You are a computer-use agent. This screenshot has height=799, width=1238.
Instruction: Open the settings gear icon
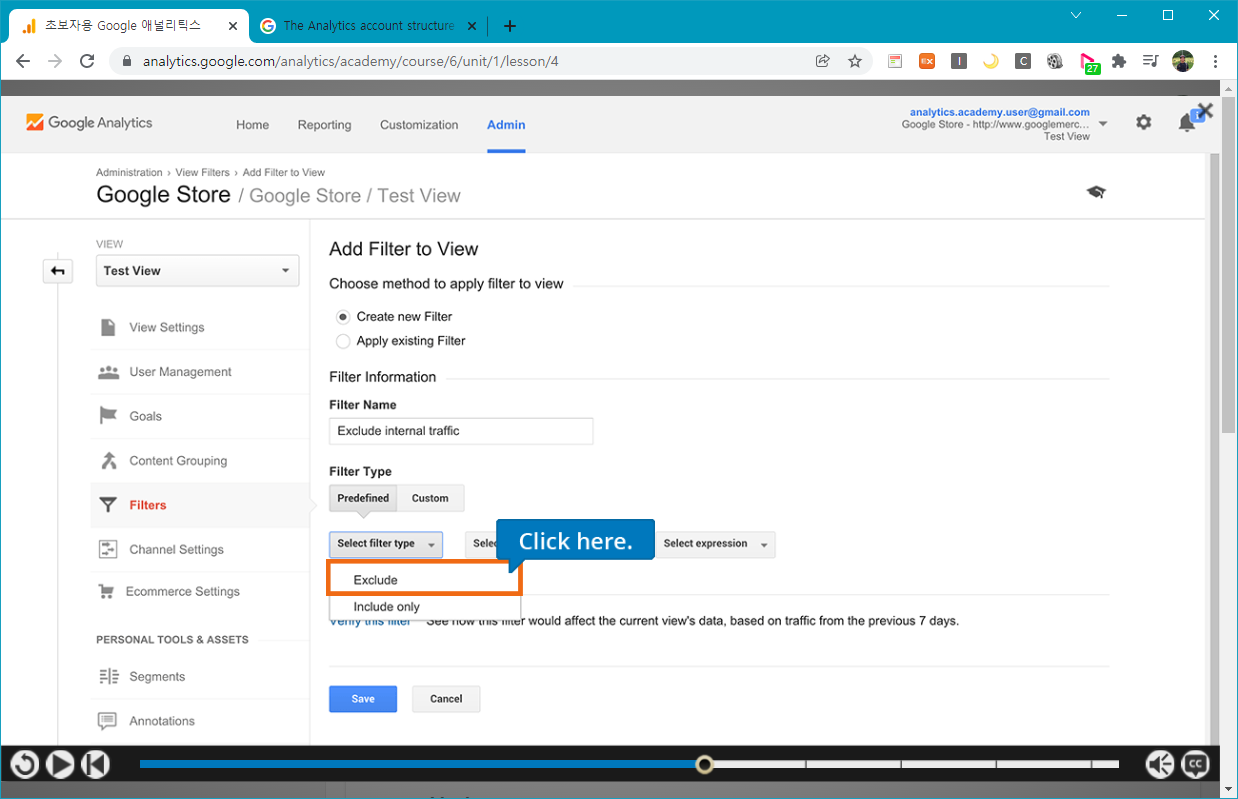pos(1143,122)
